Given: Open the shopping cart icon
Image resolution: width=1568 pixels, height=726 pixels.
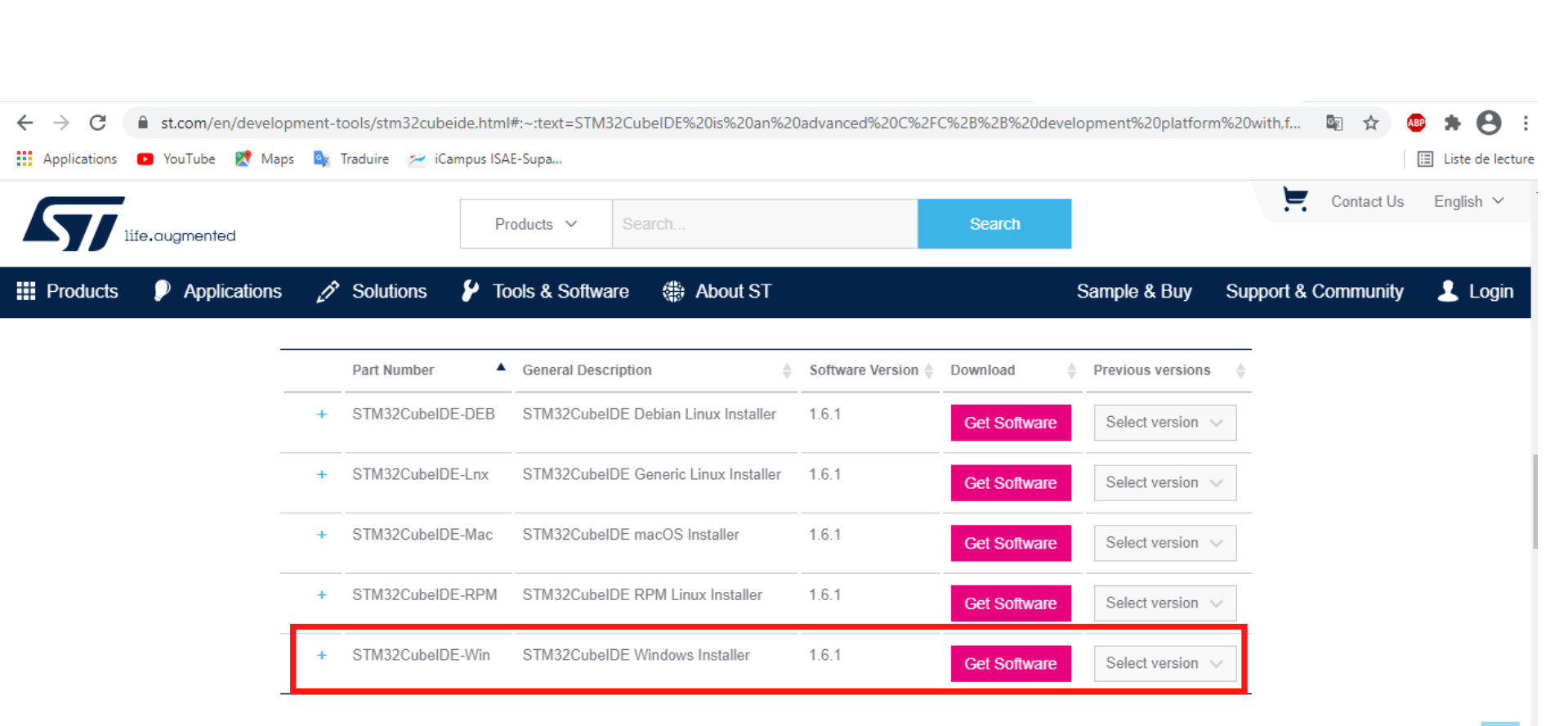Looking at the screenshot, I should tap(1295, 199).
